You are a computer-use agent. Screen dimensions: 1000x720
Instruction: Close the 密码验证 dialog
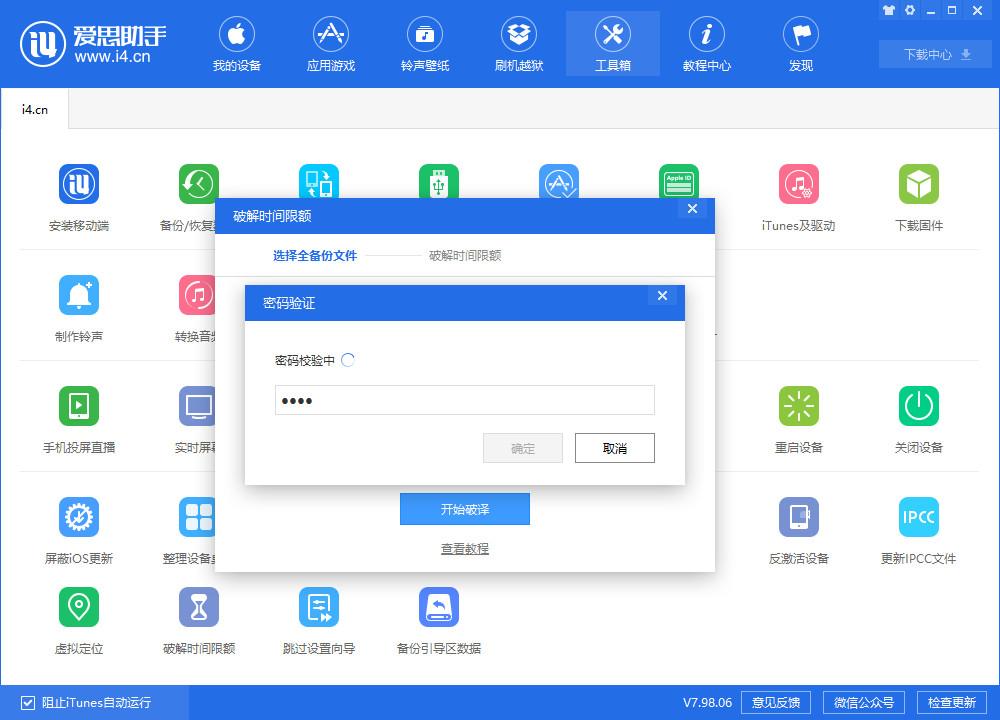click(x=662, y=295)
